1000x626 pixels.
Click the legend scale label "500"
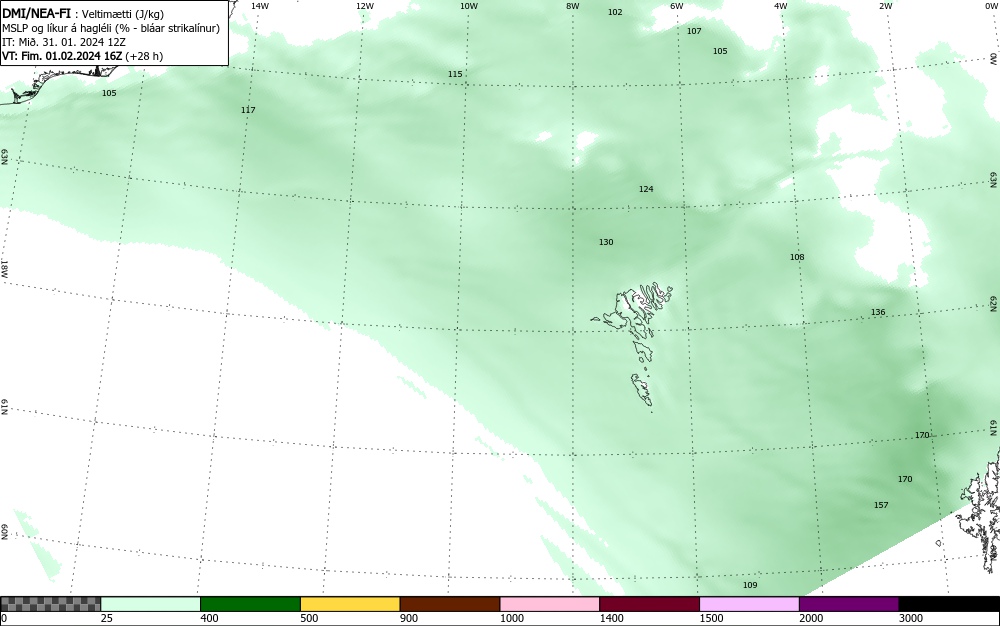pos(309,618)
